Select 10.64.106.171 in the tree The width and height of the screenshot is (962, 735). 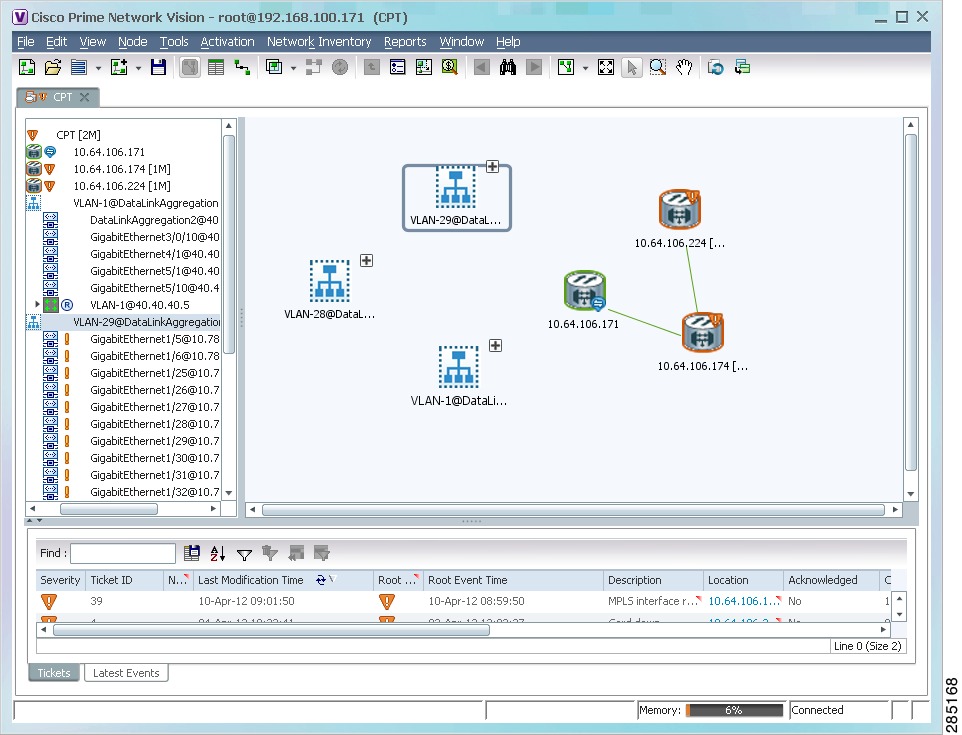pyautogui.click(x=109, y=152)
